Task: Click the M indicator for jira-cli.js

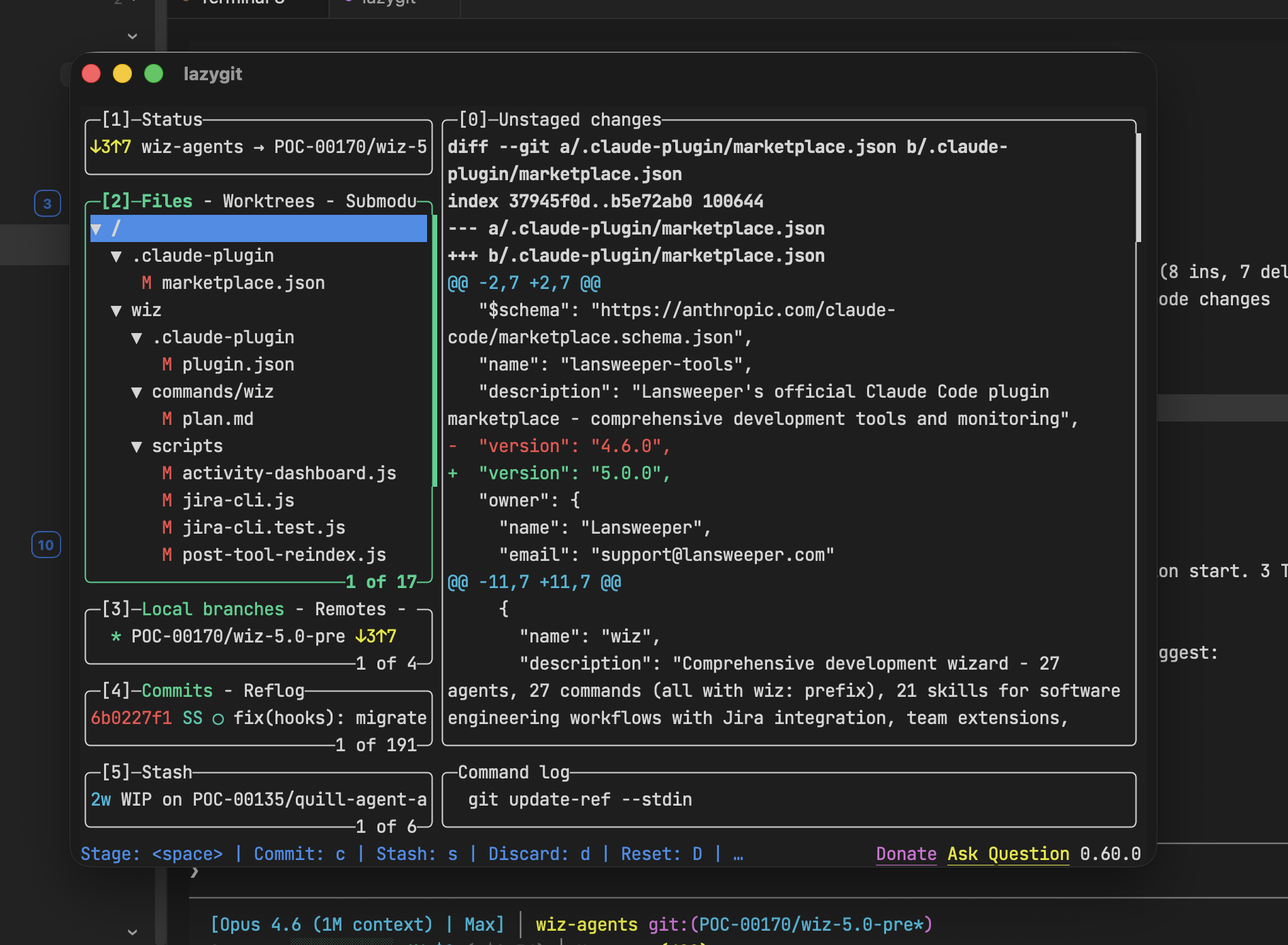Action: pyautogui.click(x=167, y=500)
